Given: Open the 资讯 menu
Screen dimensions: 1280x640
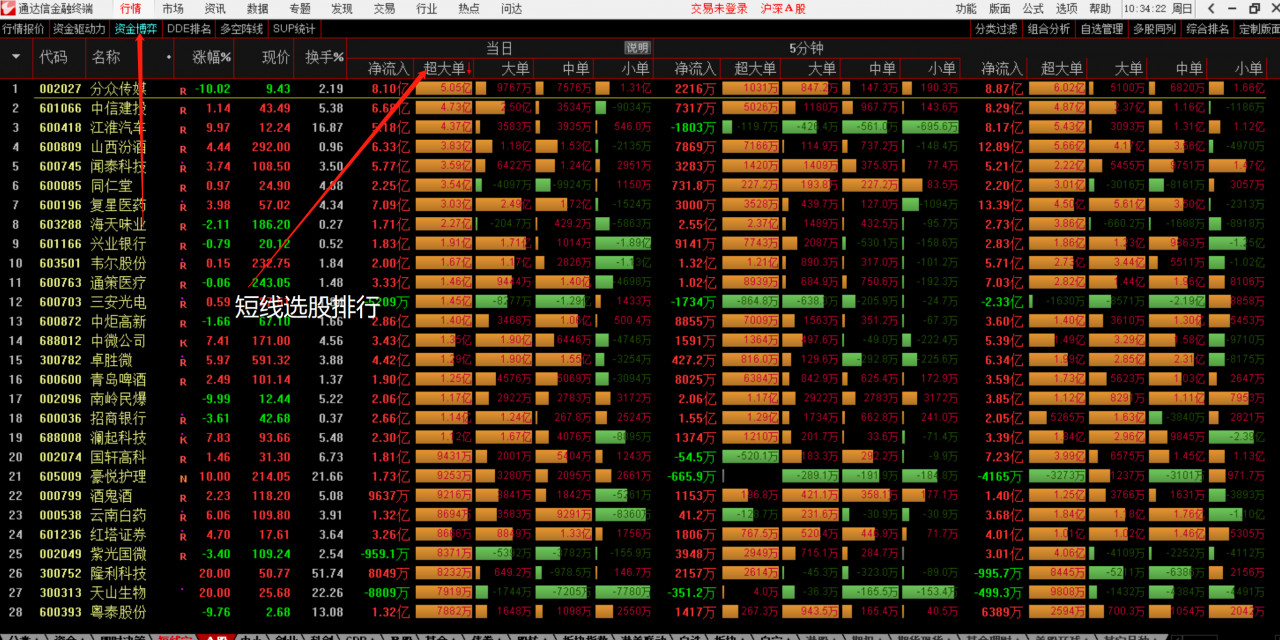Looking at the screenshot, I should (215, 8).
